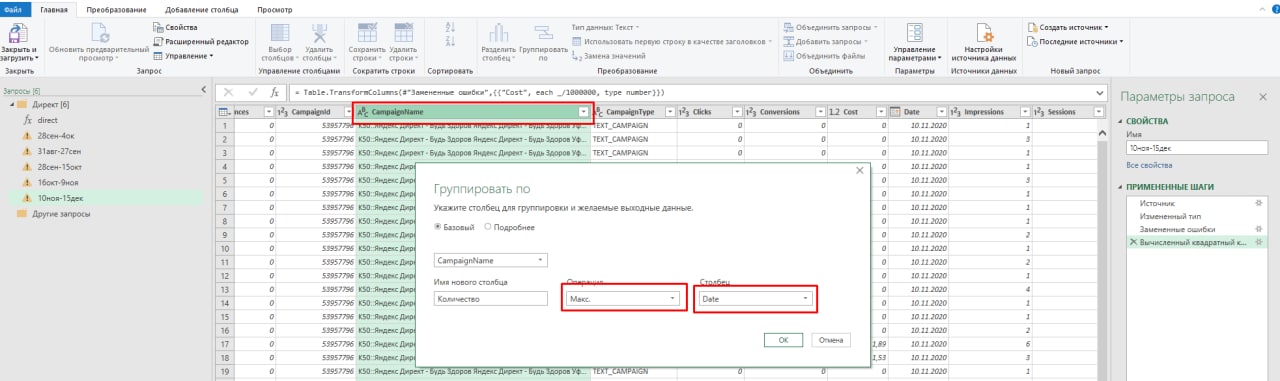This screenshot has height=381, width=1280.
Task: Click the Управление параметрами icon
Action: tap(914, 33)
